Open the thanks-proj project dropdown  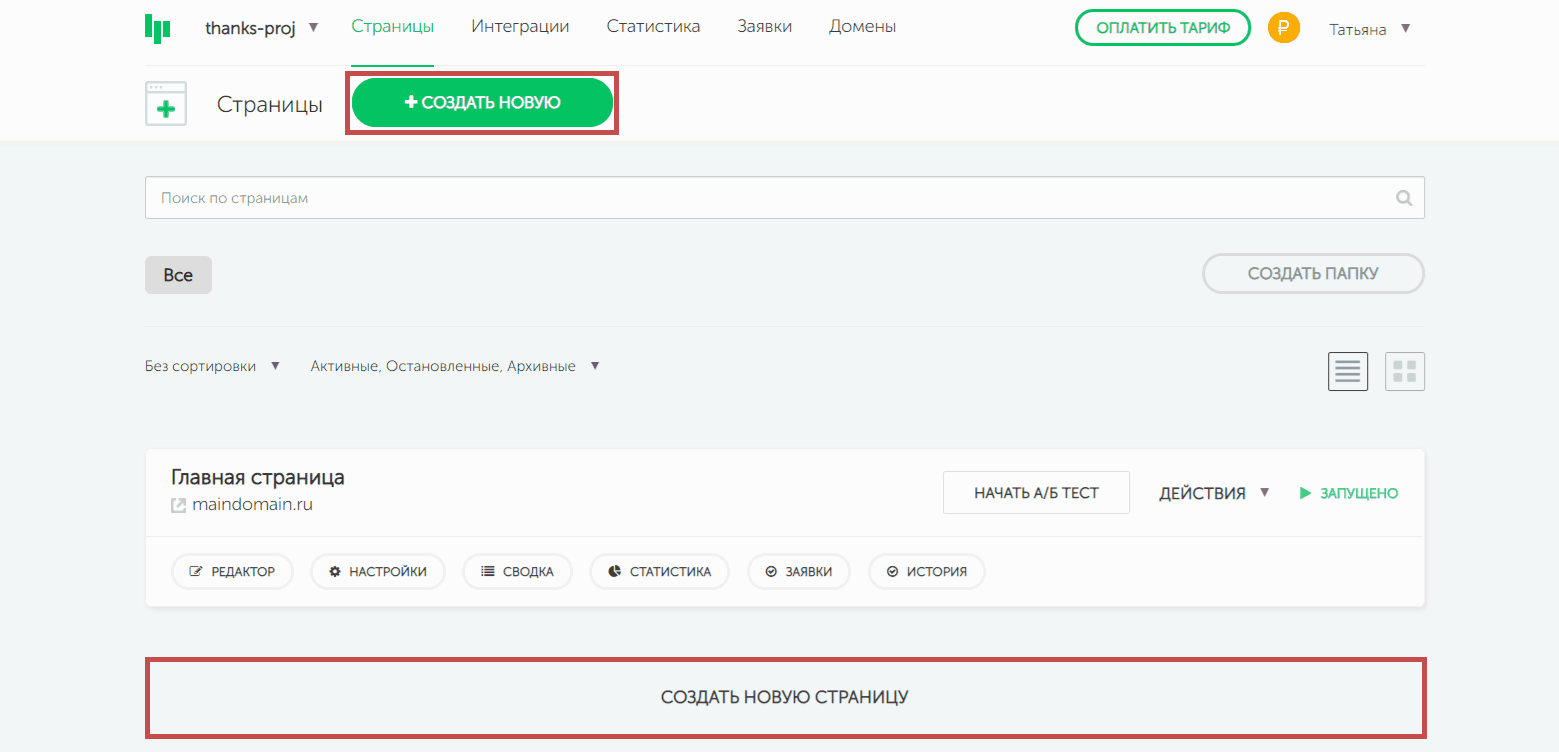(x=261, y=28)
